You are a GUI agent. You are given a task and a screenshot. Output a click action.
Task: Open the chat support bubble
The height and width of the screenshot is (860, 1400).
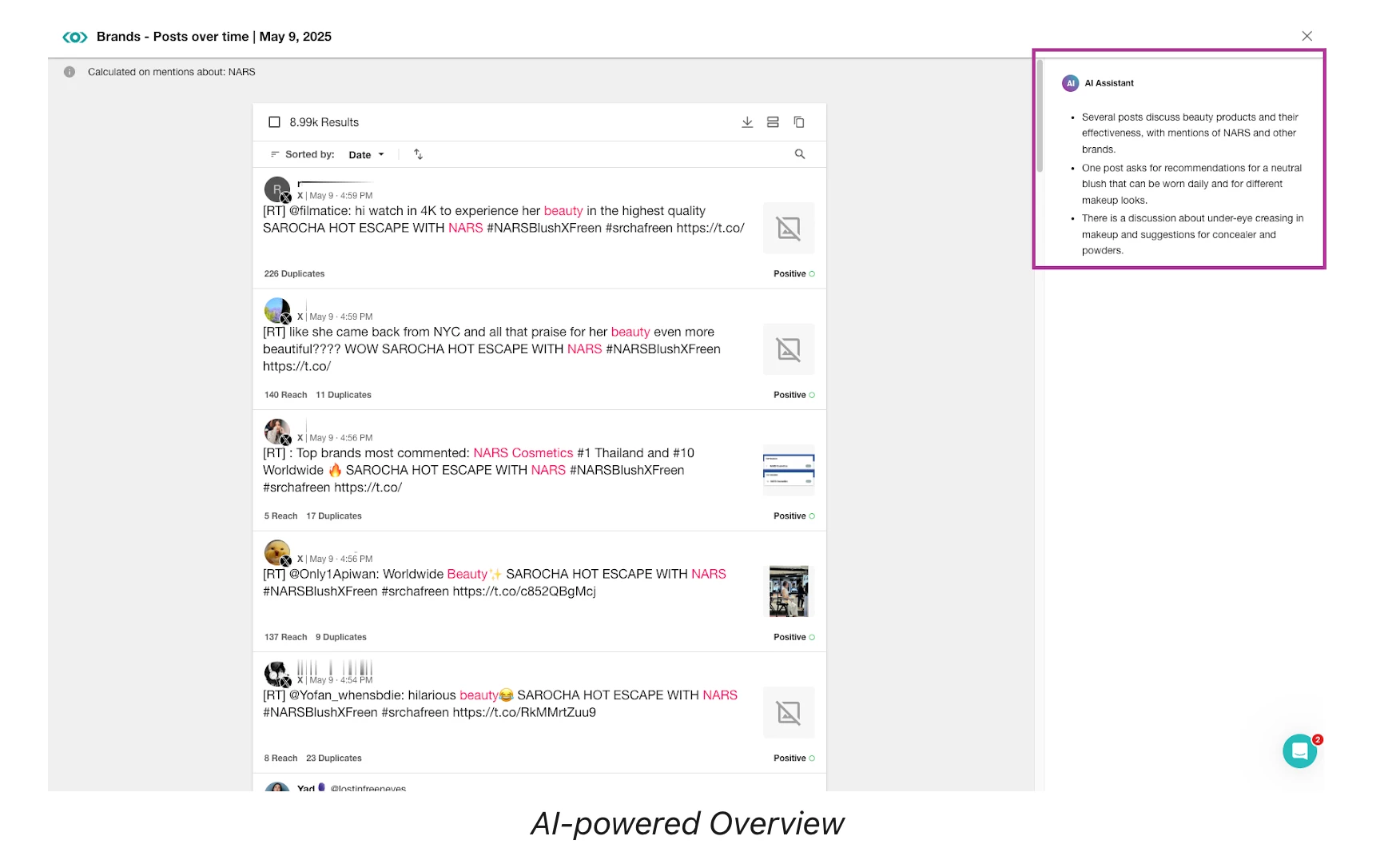point(1299,751)
